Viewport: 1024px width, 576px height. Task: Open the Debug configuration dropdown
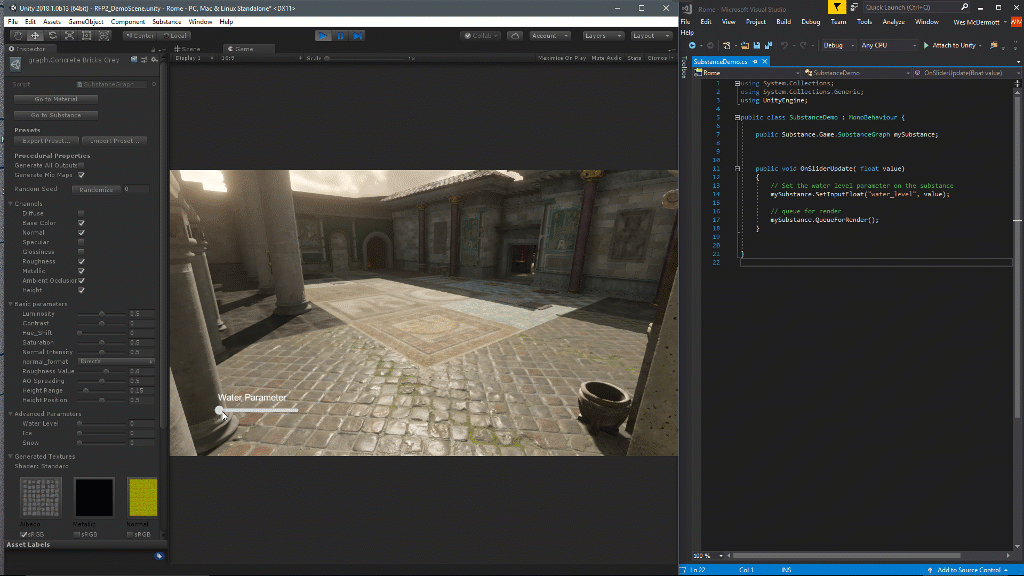click(837, 46)
